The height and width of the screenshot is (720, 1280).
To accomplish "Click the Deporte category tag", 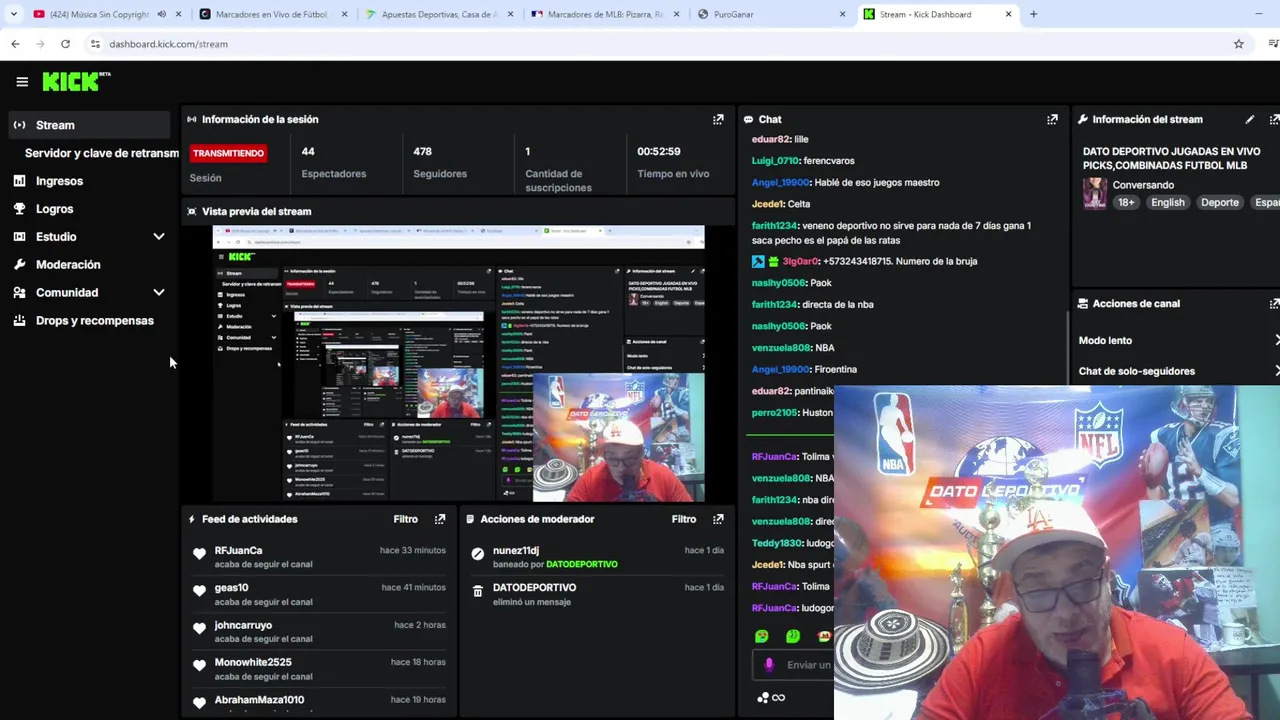I will click(x=1219, y=202).
